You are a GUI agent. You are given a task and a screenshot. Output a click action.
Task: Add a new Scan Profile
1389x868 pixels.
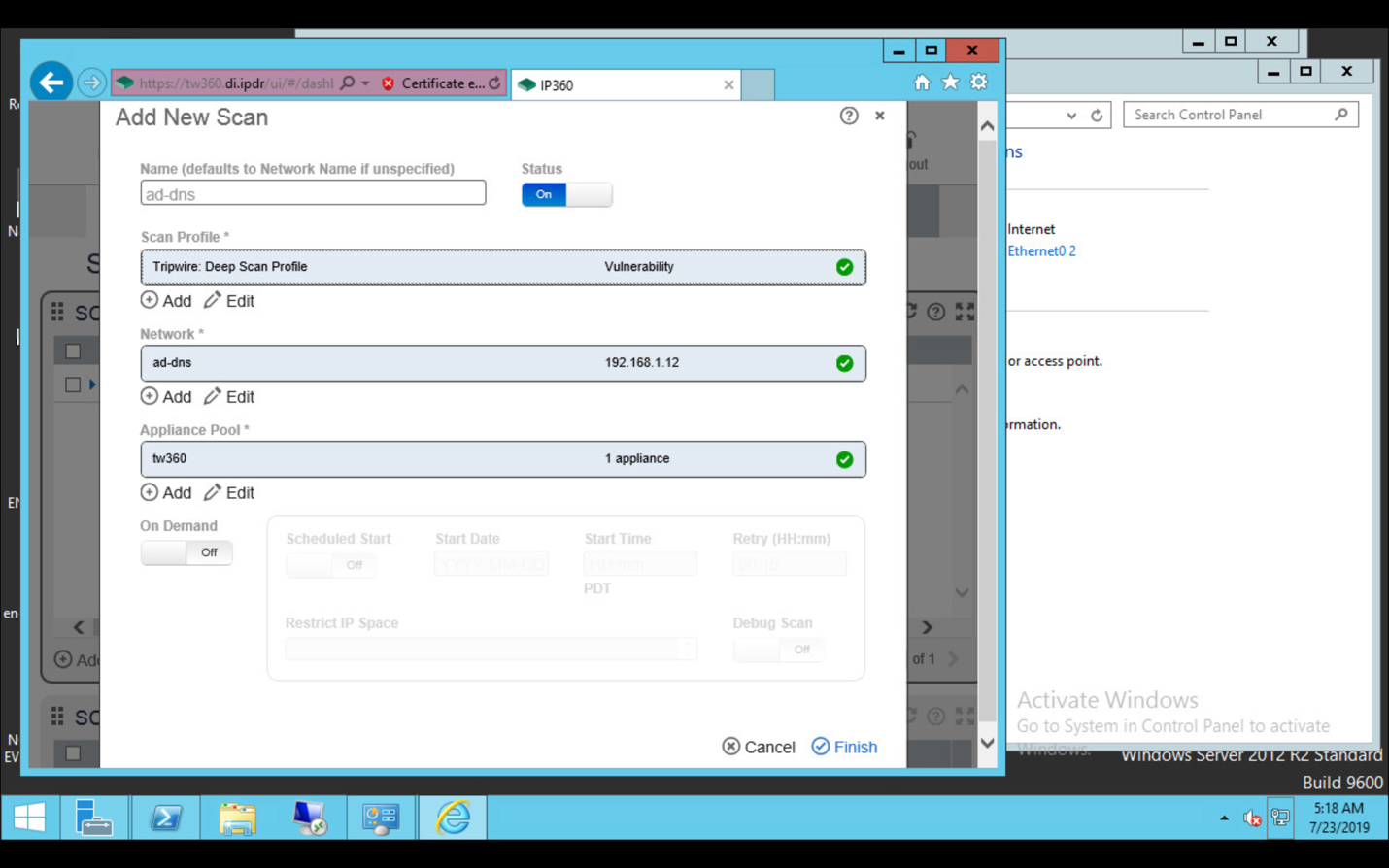pyautogui.click(x=166, y=301)
